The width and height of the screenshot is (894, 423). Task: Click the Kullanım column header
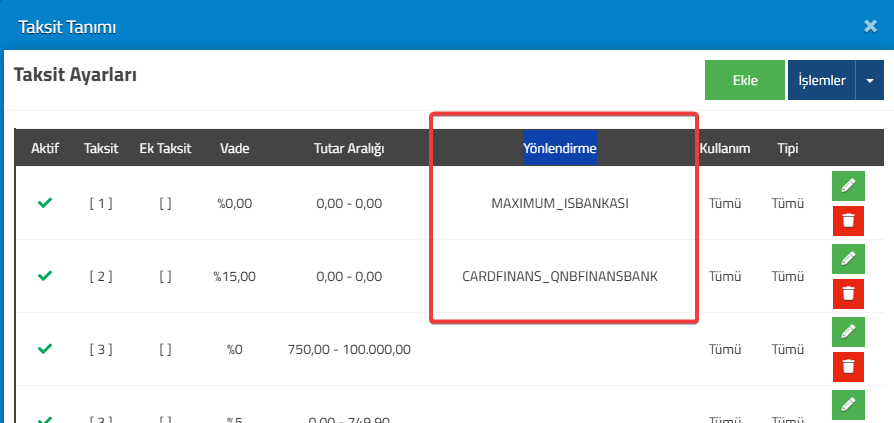pos(725,149)
